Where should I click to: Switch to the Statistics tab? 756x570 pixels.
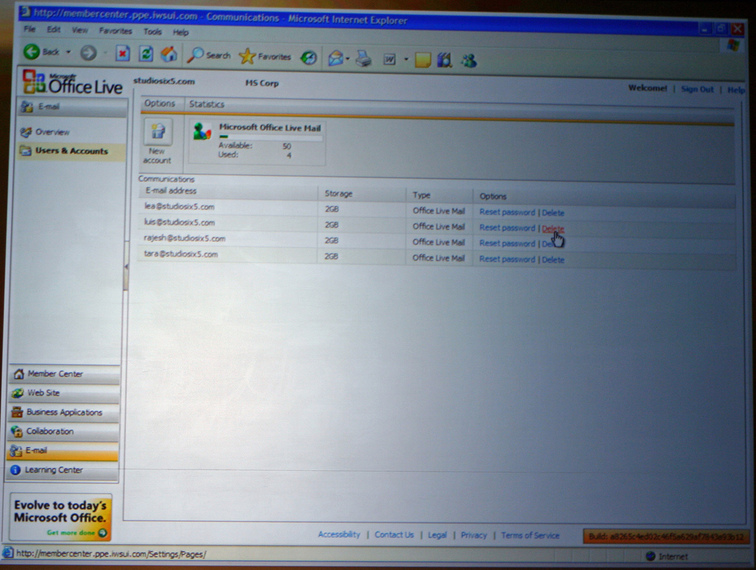tap(207, 104)
